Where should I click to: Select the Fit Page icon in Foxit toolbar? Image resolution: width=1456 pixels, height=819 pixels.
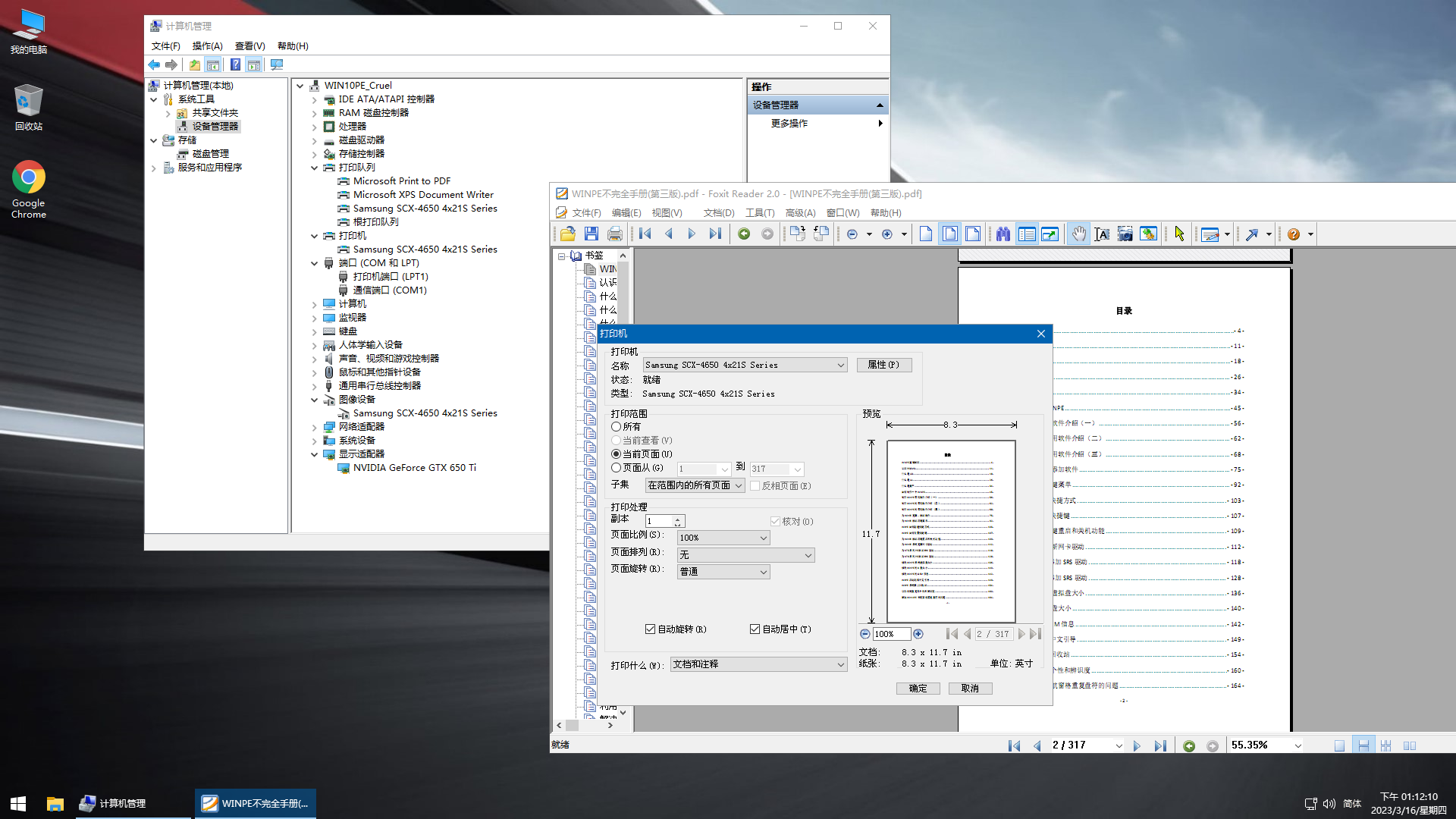point(949,234)
